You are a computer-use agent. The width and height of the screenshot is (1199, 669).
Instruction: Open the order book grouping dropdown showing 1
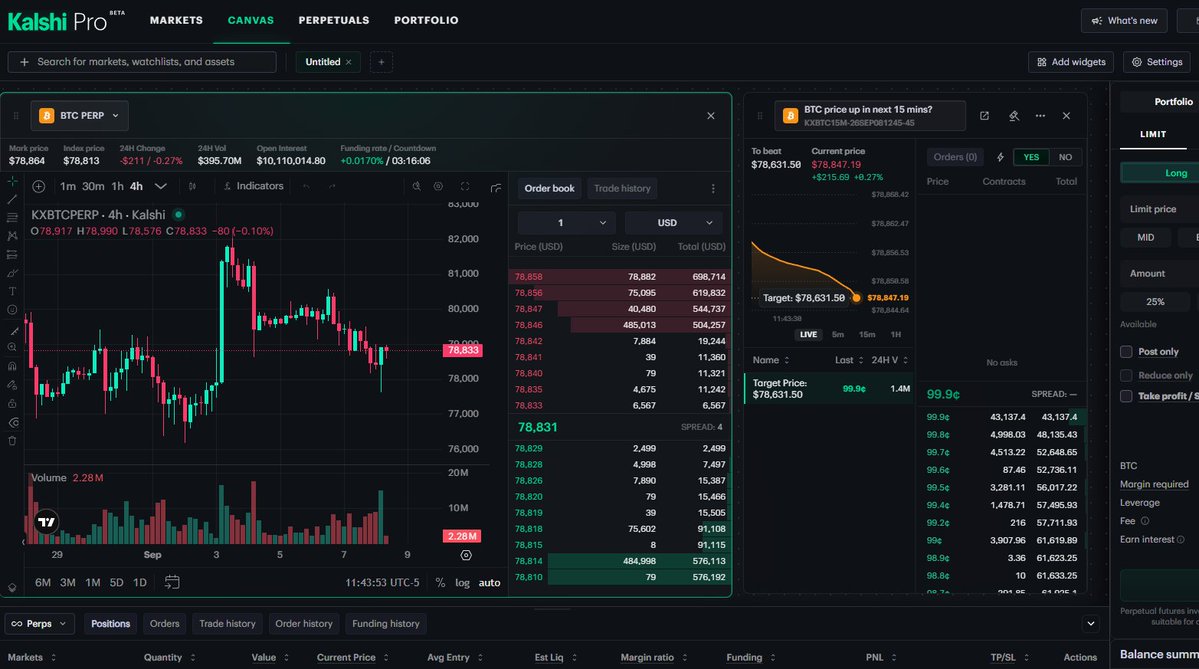coord(566,222)
